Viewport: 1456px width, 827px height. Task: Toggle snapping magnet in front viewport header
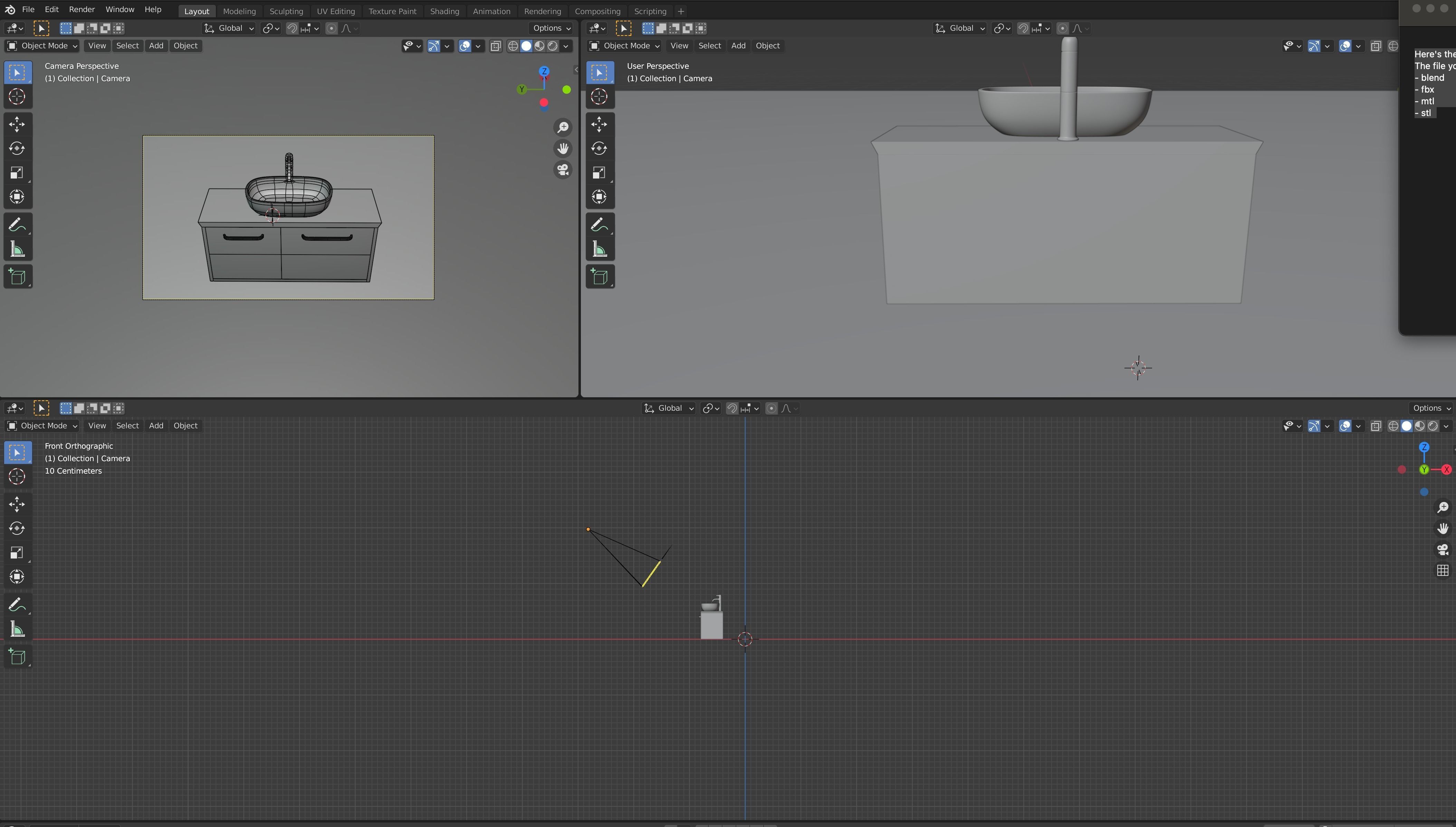point(732,408)
